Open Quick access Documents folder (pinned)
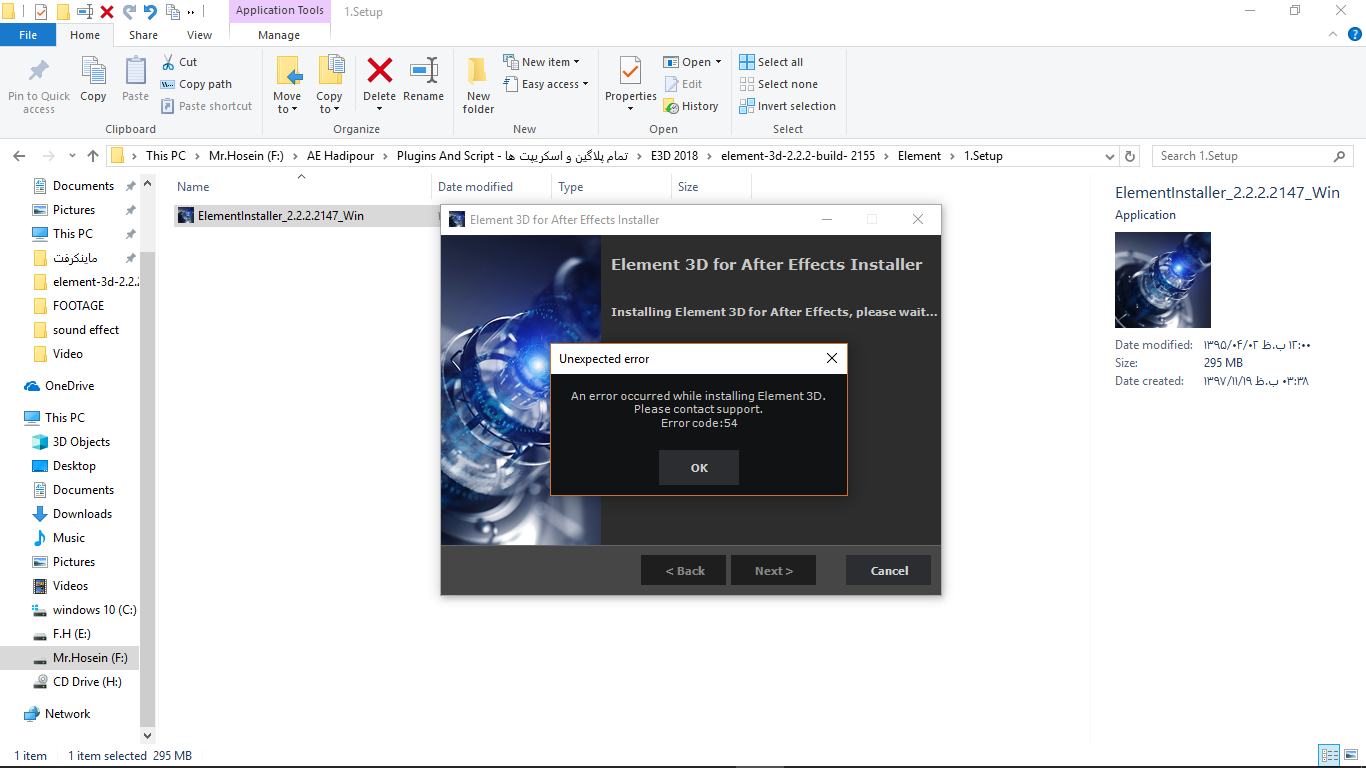 pos(83,186)
